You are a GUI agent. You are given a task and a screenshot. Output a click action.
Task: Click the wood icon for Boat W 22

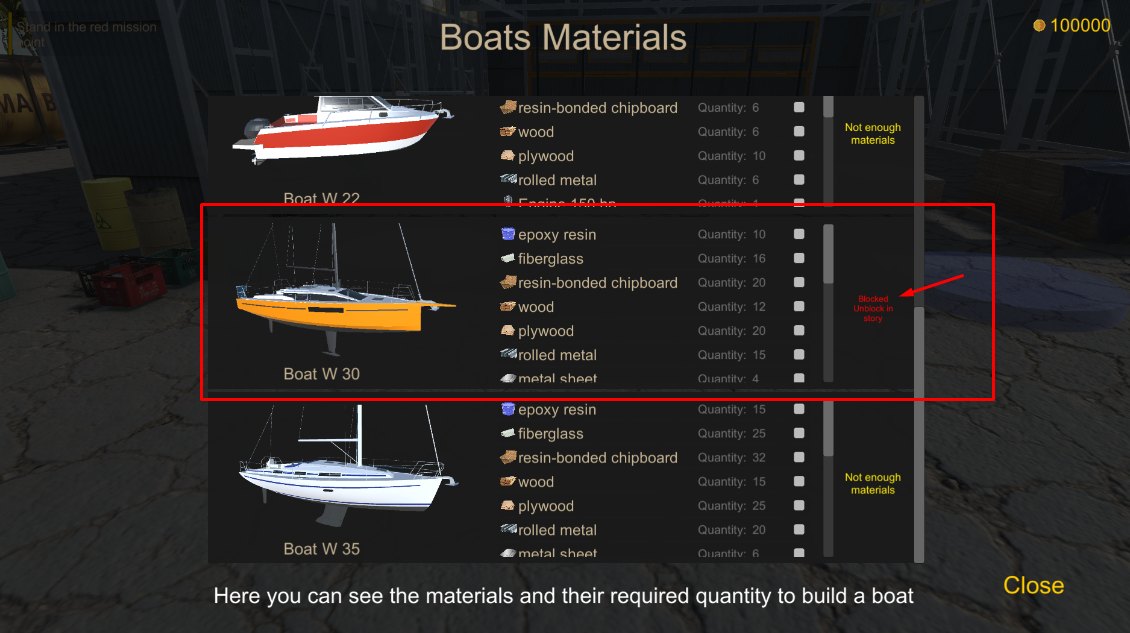[x=508, y=132]
